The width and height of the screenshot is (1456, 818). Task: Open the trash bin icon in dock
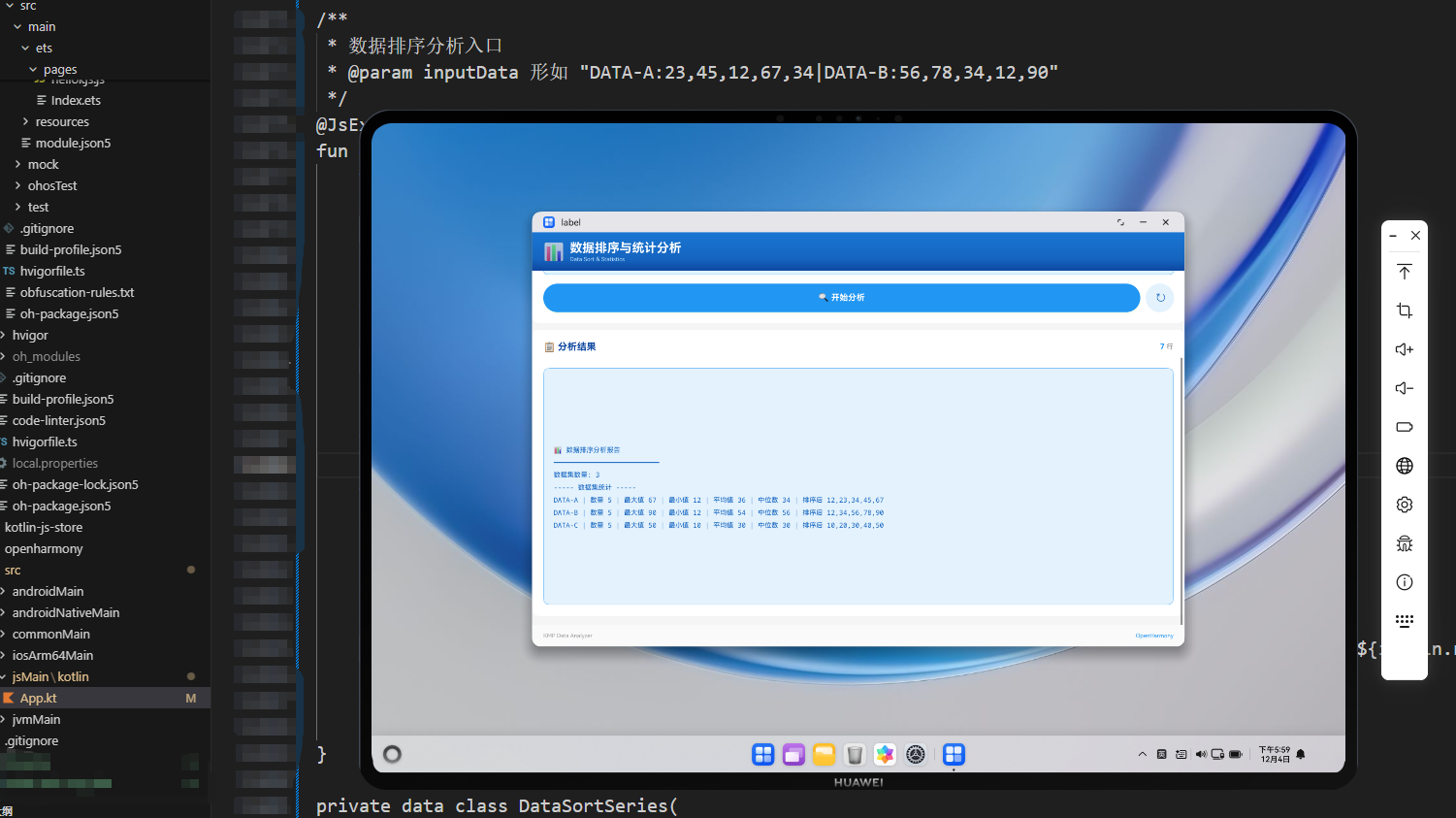tap(855, 754)
